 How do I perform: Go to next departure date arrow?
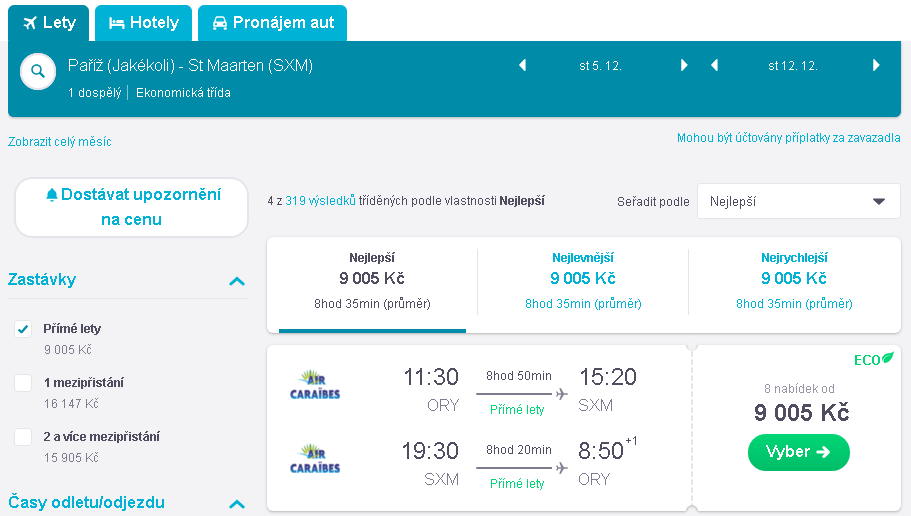[684, 65]
